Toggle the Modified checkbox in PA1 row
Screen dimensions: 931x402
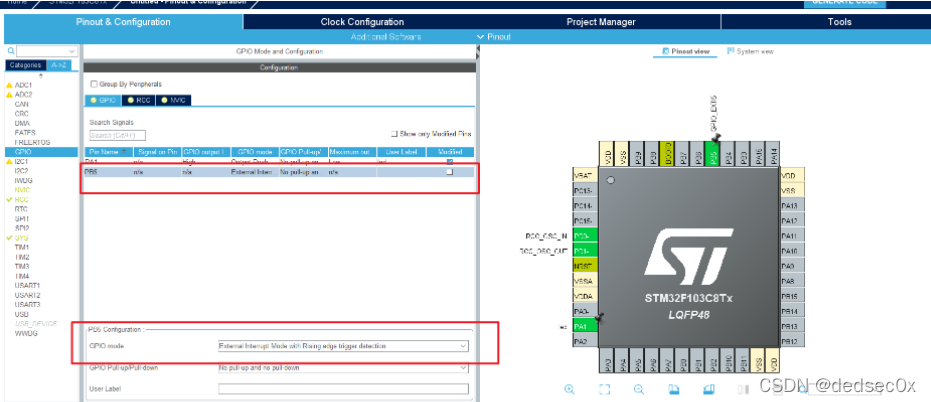449,162
